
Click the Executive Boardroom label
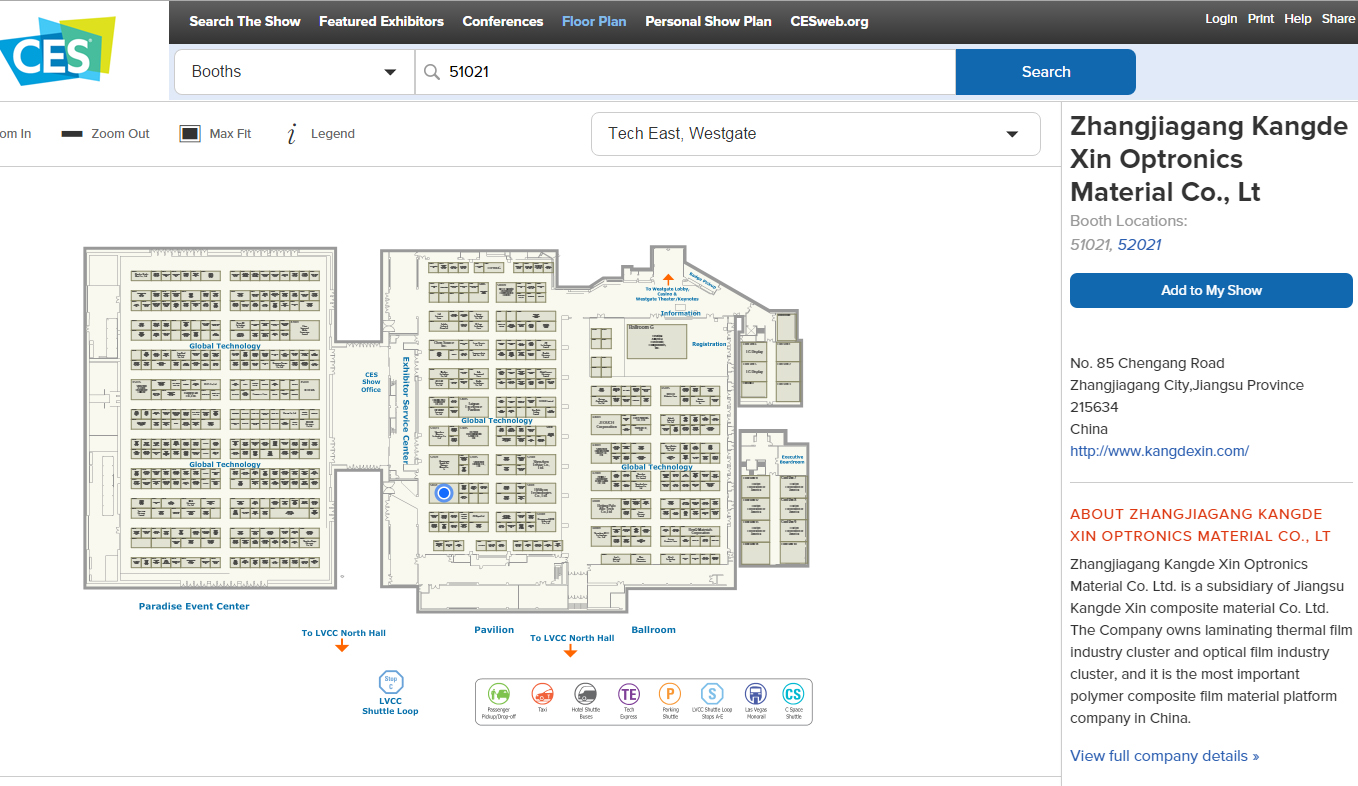tap(792, 459)
